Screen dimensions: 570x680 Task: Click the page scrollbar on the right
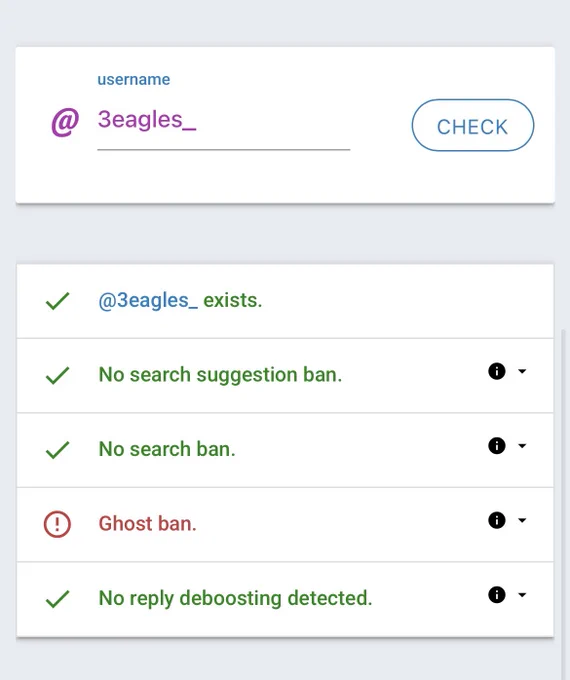(x=565, y=503)
